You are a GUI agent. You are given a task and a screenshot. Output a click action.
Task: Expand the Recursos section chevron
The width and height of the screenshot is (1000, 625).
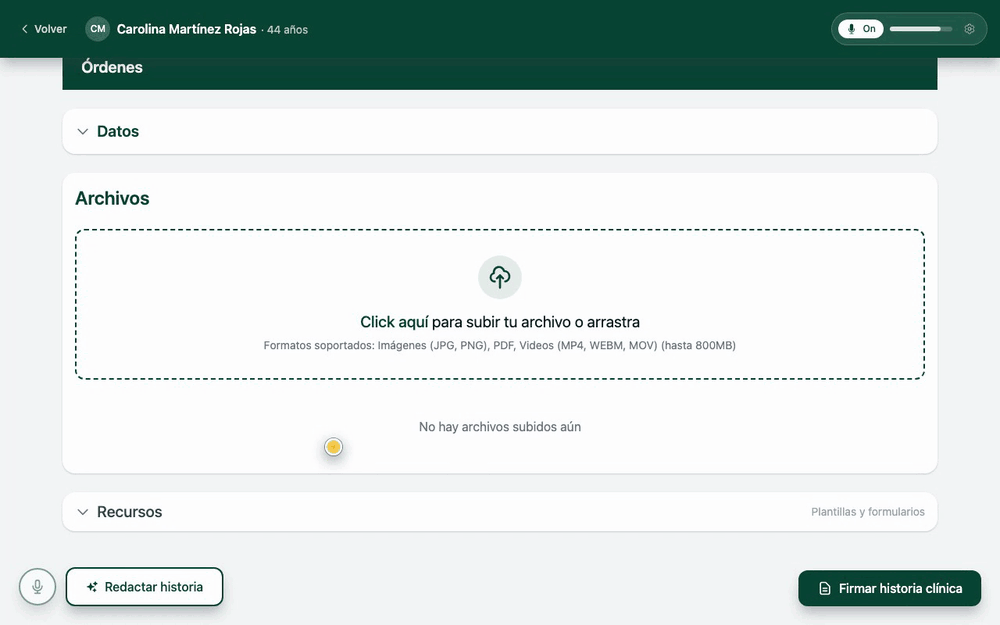pyautogui.click(x=82, y=512)
